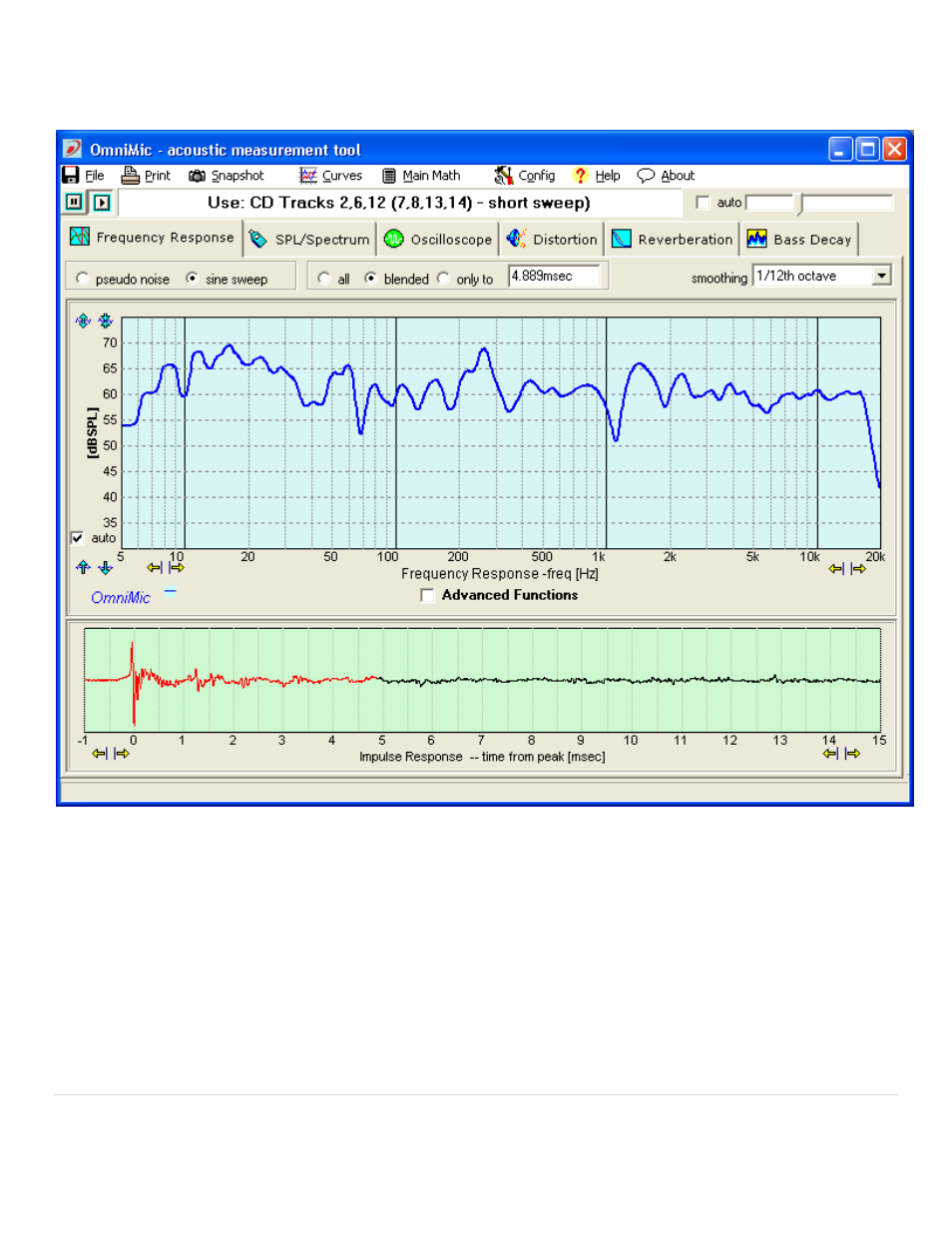Select the 'all' radio button
The width and height of the screenshot is (952, 1233).
[x=324, y=279]
